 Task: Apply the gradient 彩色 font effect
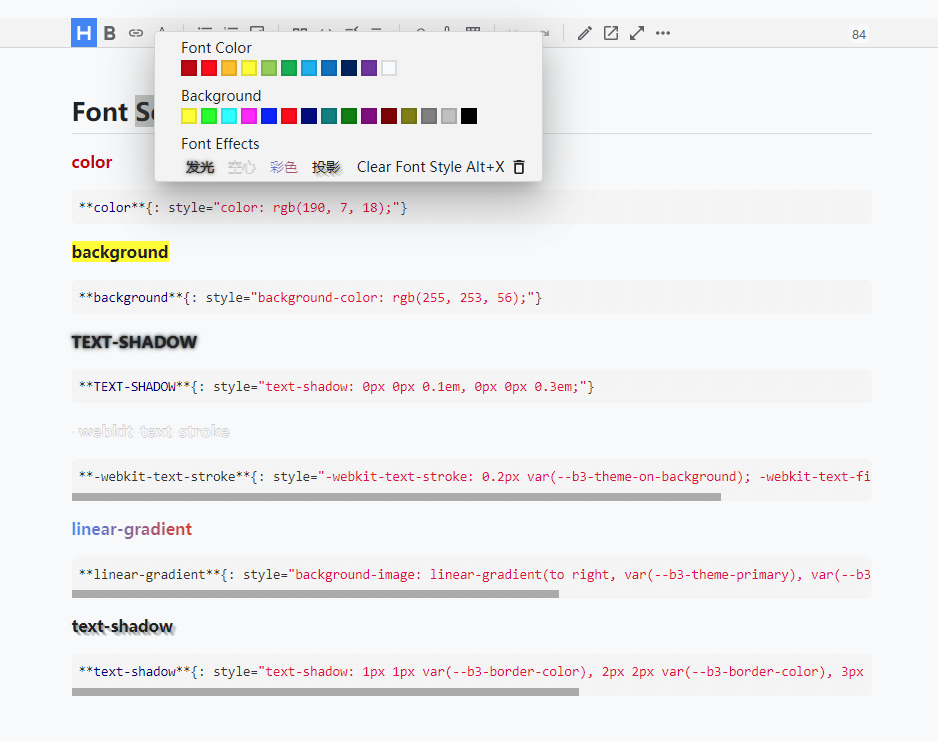coord(284,167)
